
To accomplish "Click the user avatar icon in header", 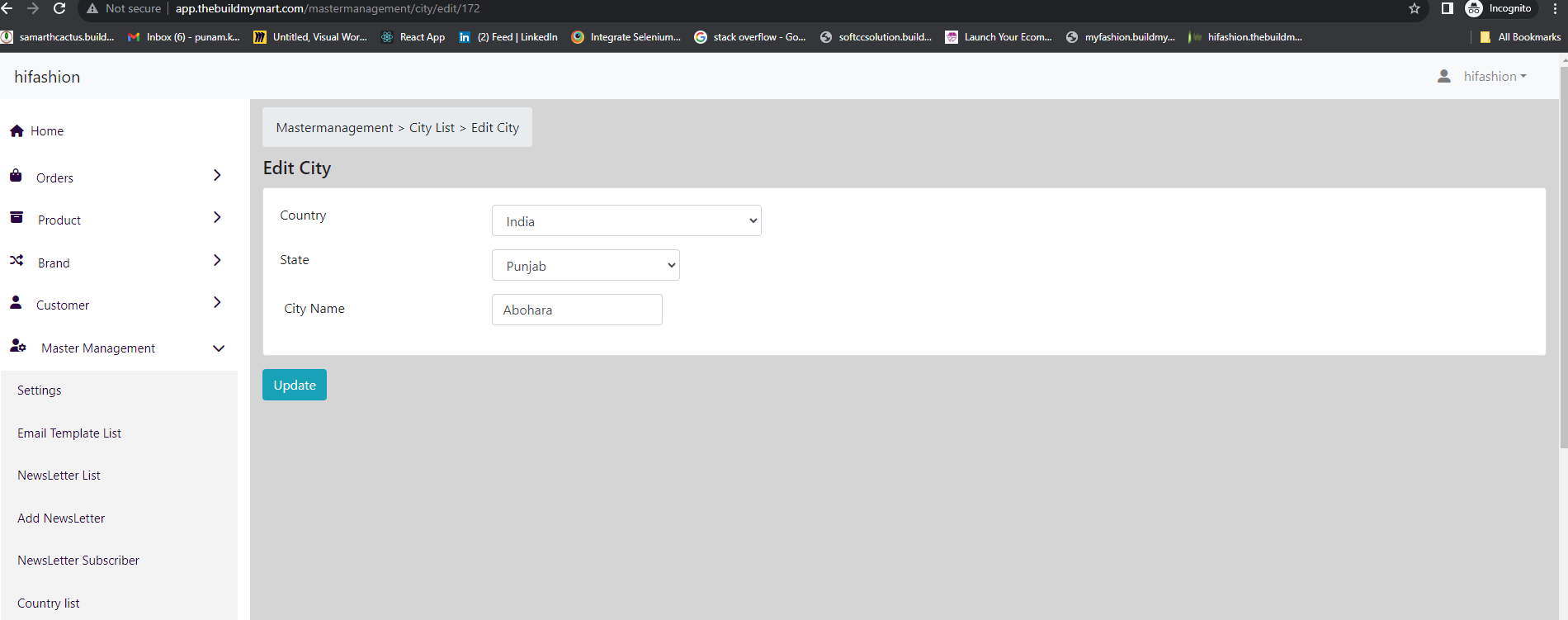I will (x=1444, y=76).
